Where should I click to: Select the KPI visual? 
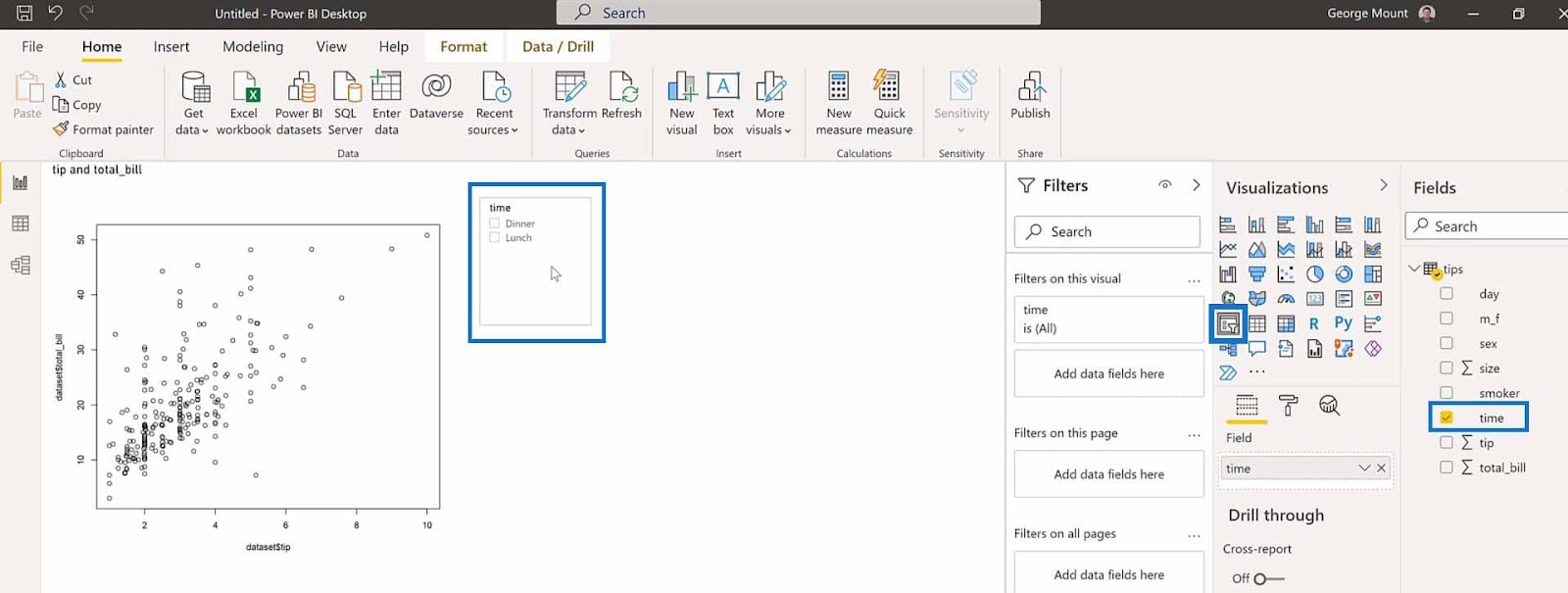click(1373, 298)
